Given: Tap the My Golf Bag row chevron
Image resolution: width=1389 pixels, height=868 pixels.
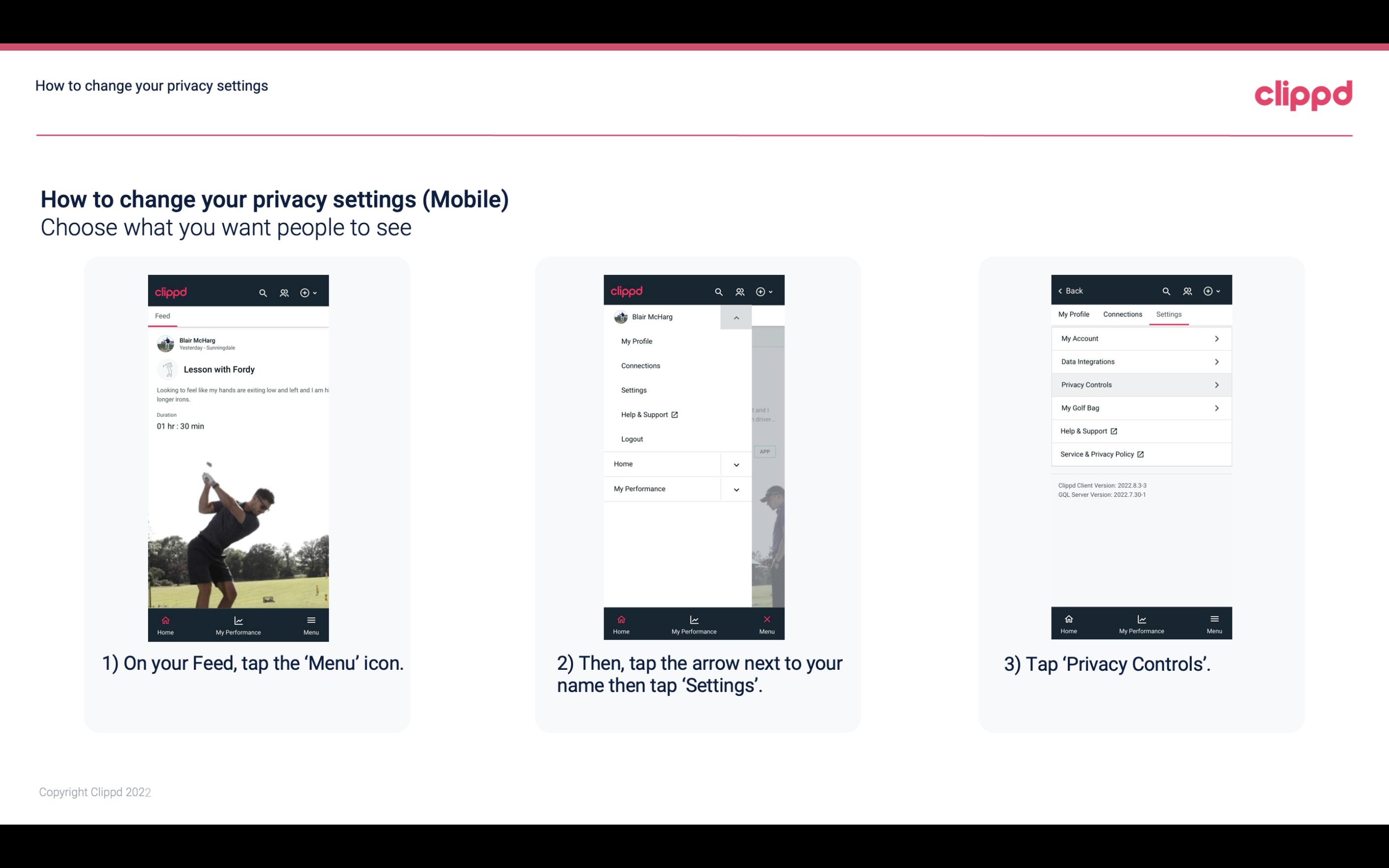Looking at the screenshot, I should [x=1219, y=407].
